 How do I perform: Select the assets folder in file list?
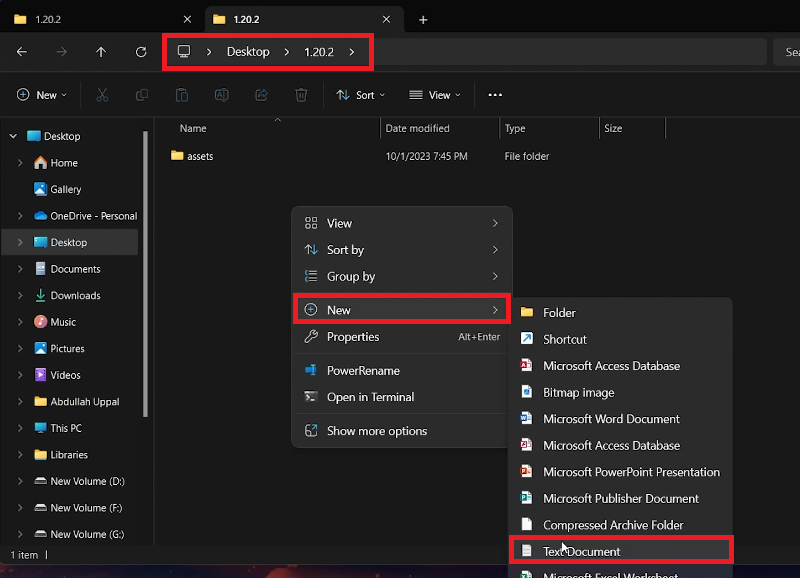pos(199,156)
